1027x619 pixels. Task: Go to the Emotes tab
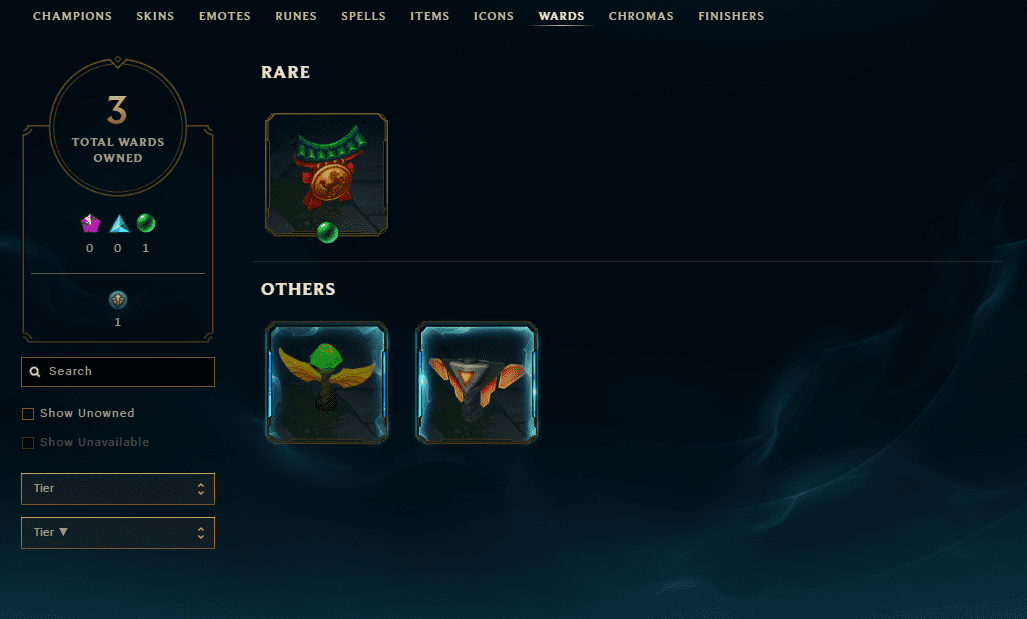point(225,16)
